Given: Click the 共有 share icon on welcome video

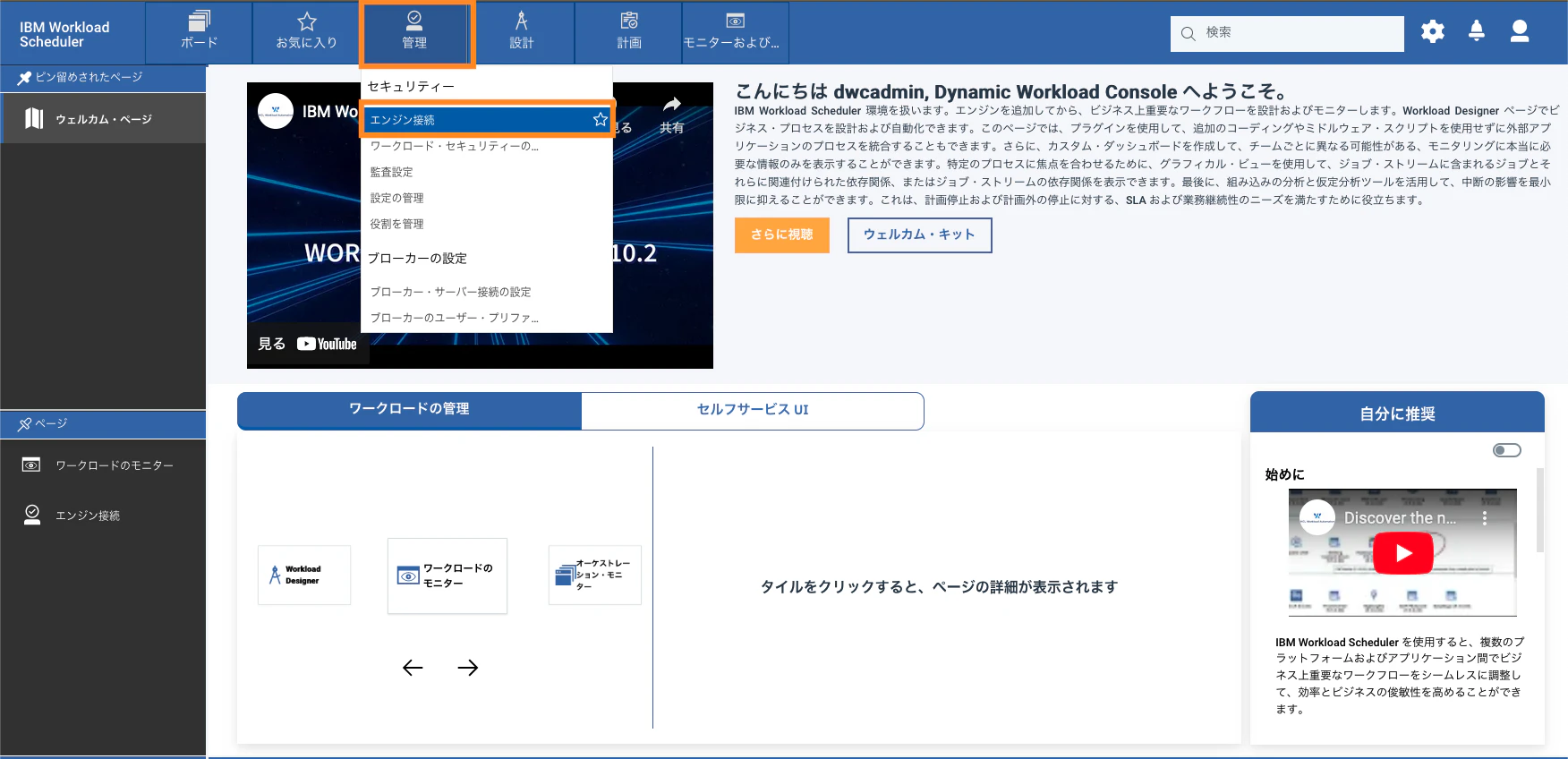Looking at the screenshot, I should 671,115.
